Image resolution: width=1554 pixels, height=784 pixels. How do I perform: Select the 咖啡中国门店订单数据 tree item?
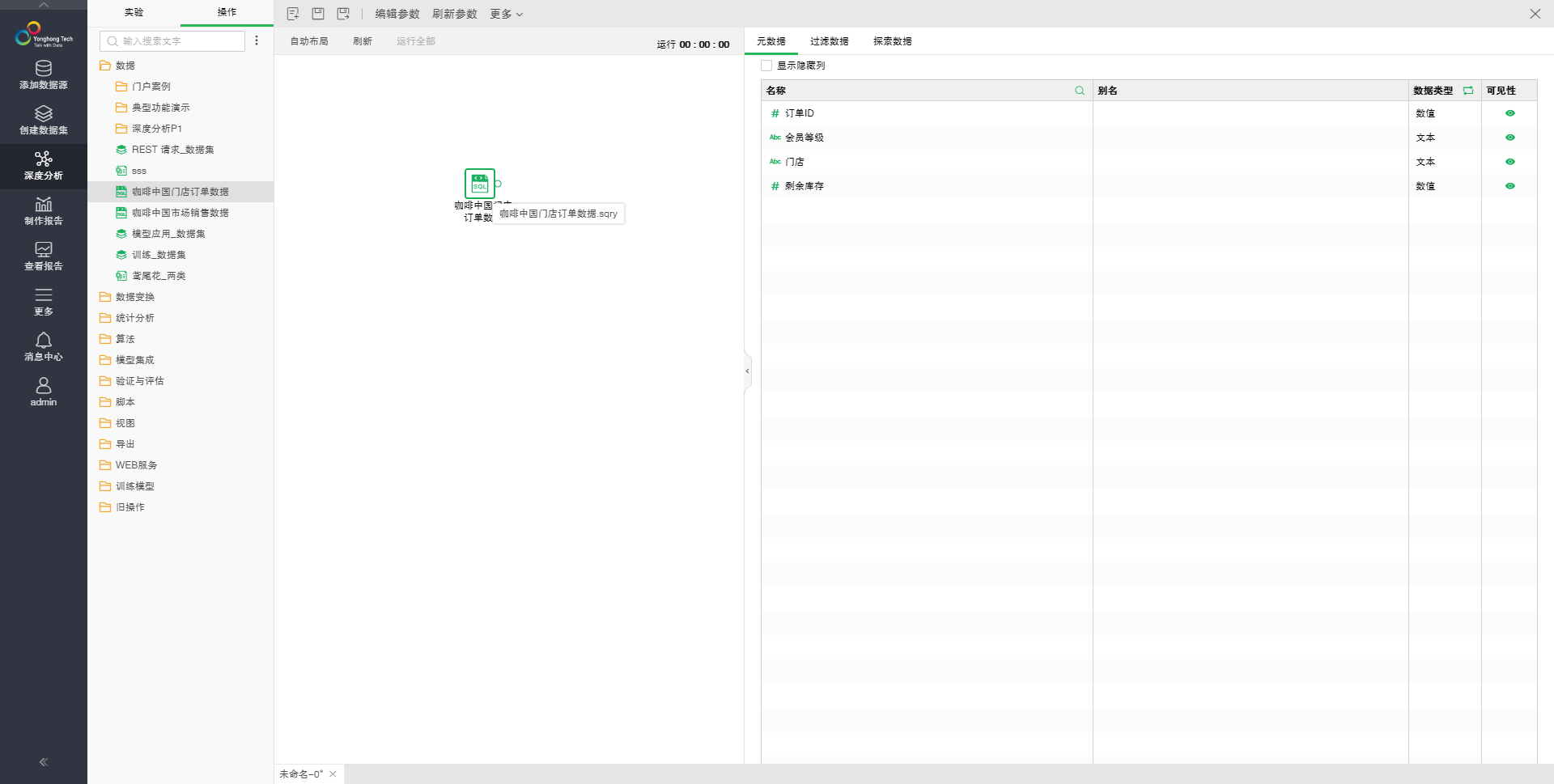180,192
